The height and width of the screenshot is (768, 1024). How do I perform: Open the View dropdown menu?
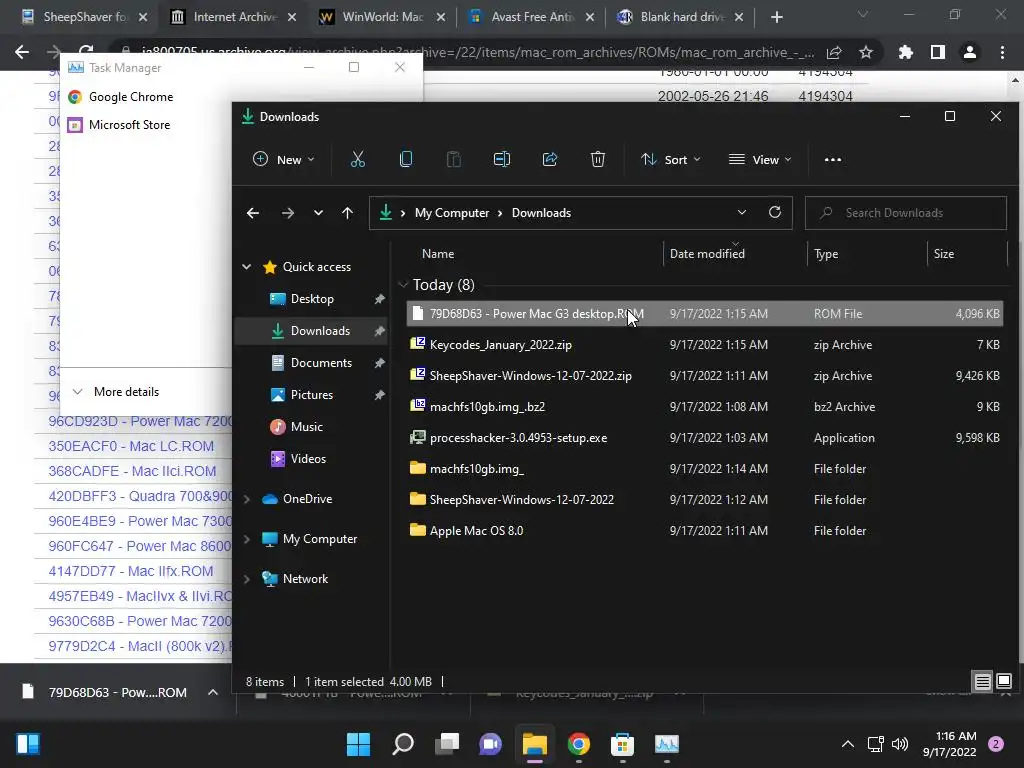(x=760, y=159)
